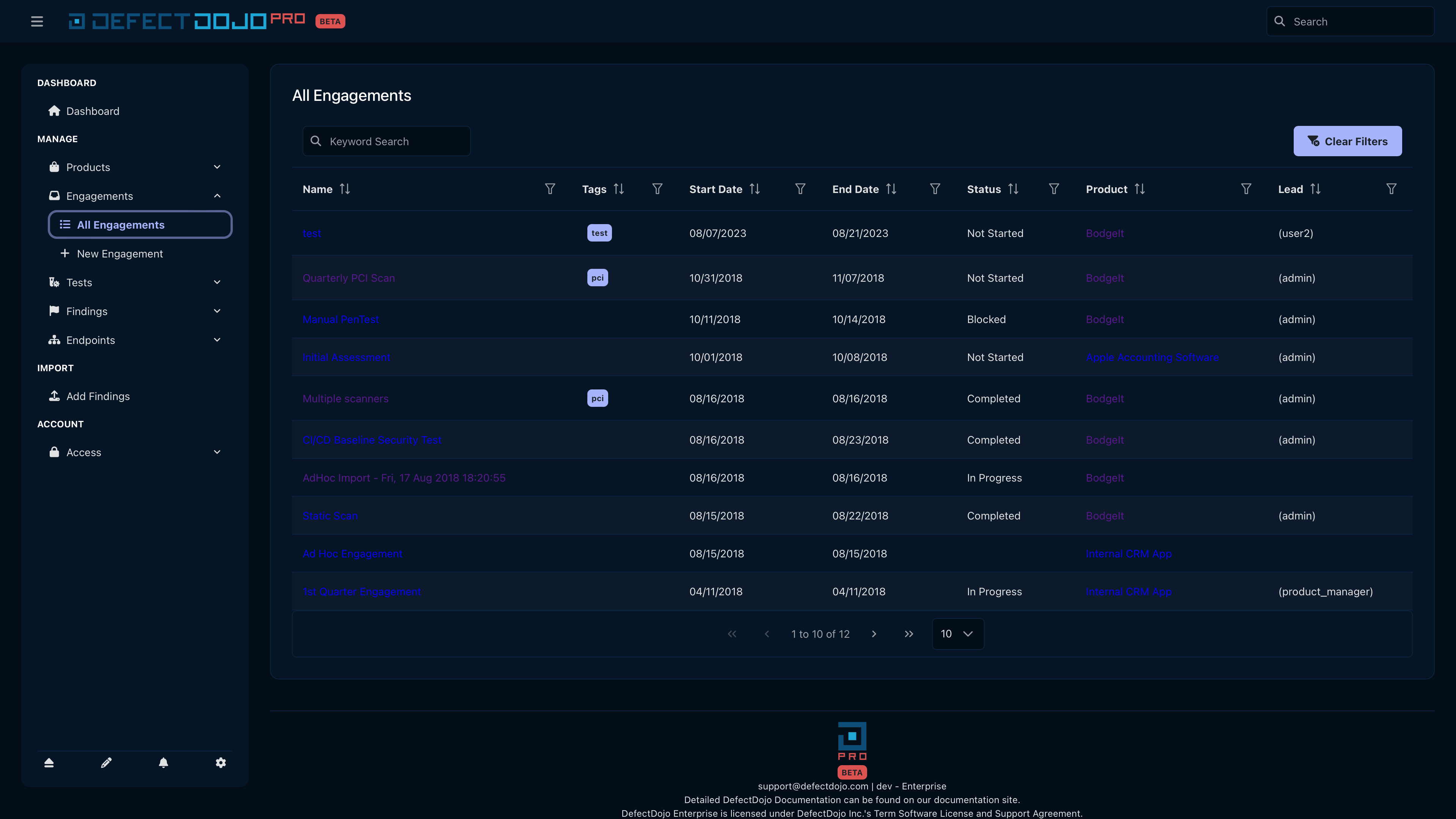Open the rows-per-page dropdown showing 10

[957, 634]
